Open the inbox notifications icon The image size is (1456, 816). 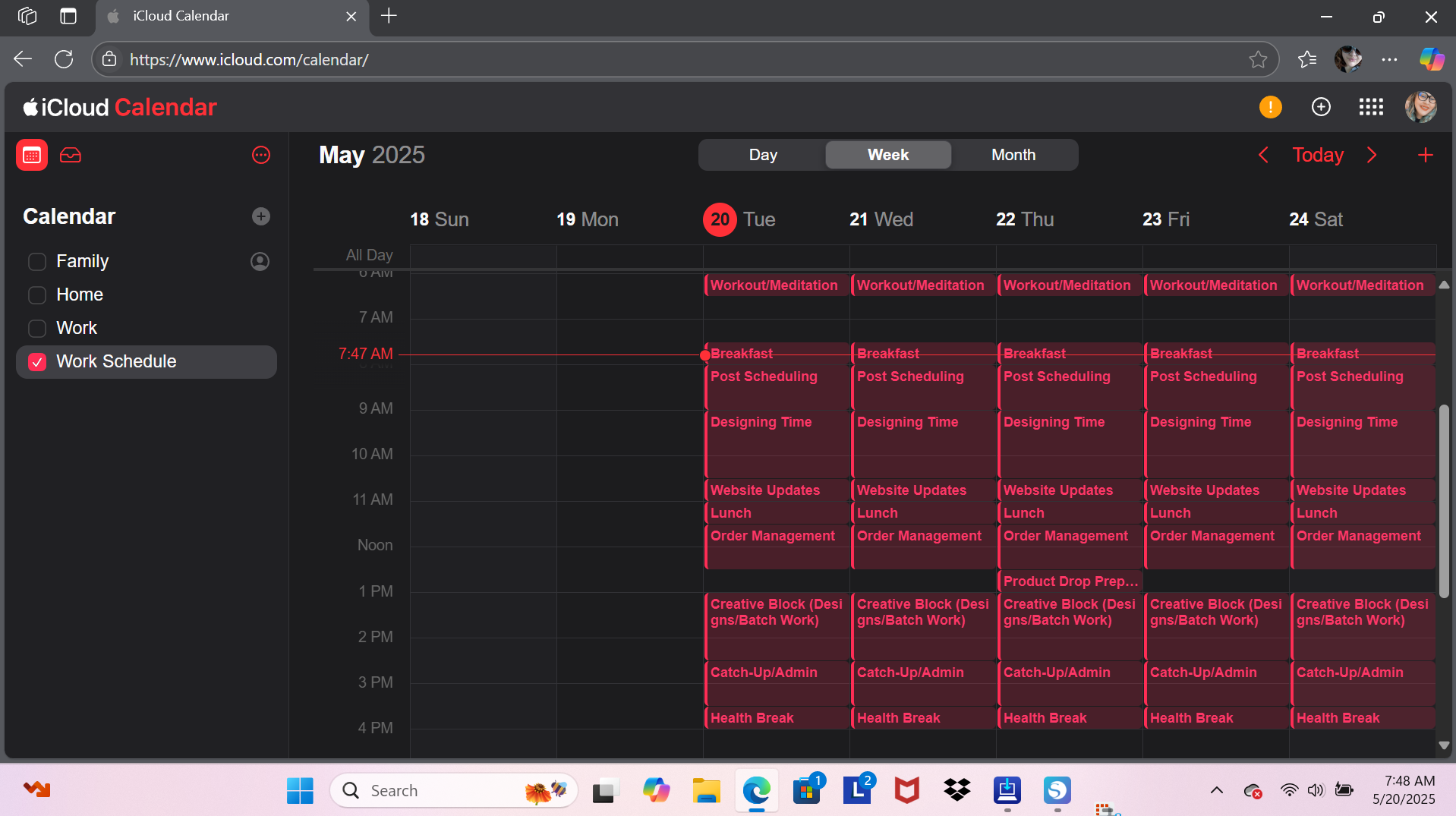pos(71,156)
